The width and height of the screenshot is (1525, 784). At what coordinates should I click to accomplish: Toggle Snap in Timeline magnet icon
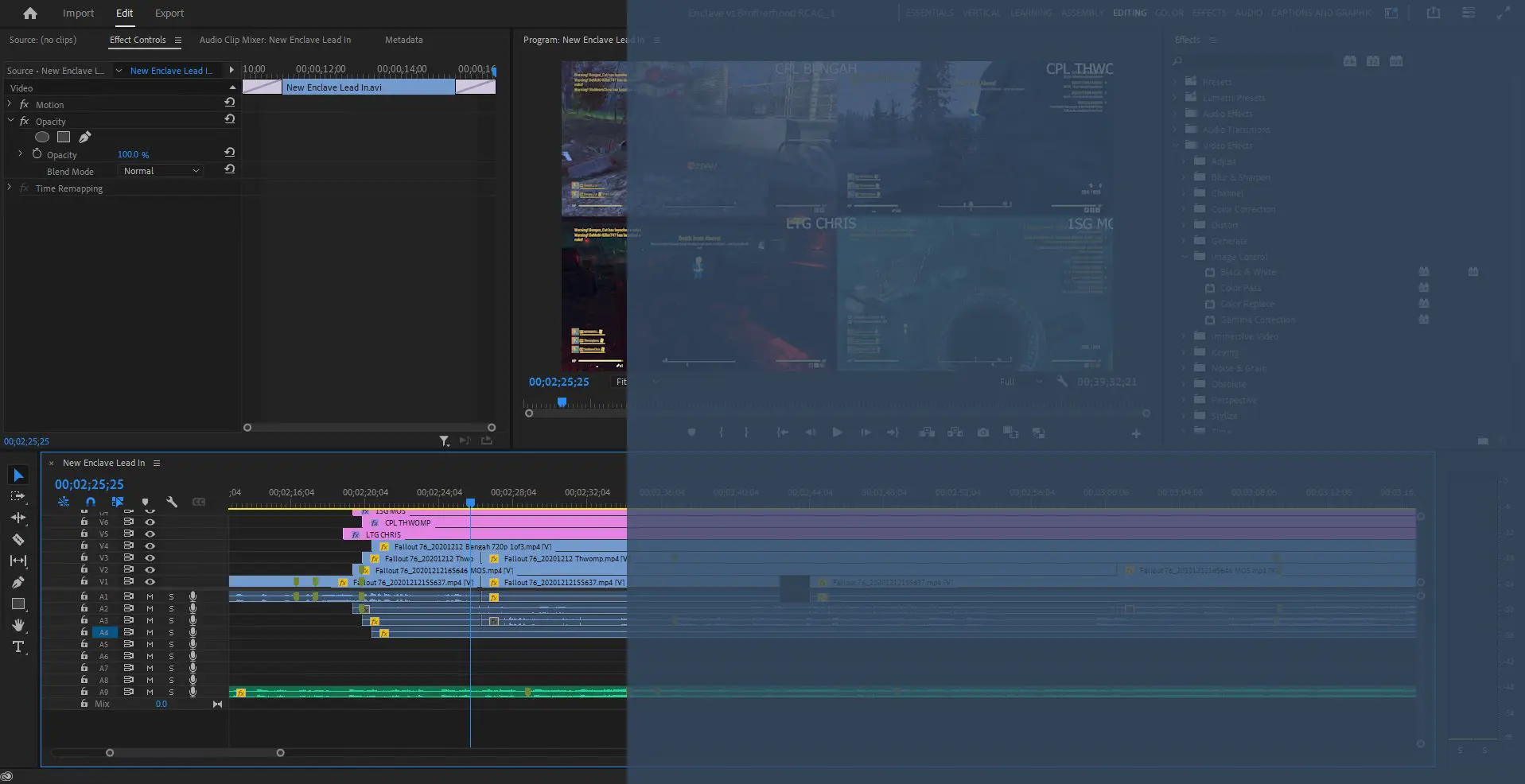pyautogui.click(x=91, y=502)
